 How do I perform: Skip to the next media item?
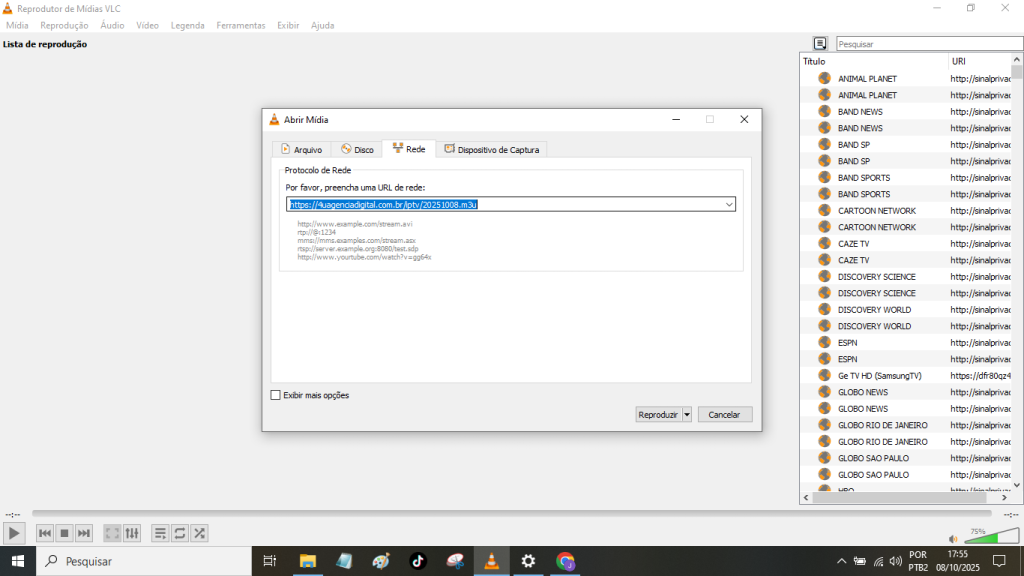[84, 533]
